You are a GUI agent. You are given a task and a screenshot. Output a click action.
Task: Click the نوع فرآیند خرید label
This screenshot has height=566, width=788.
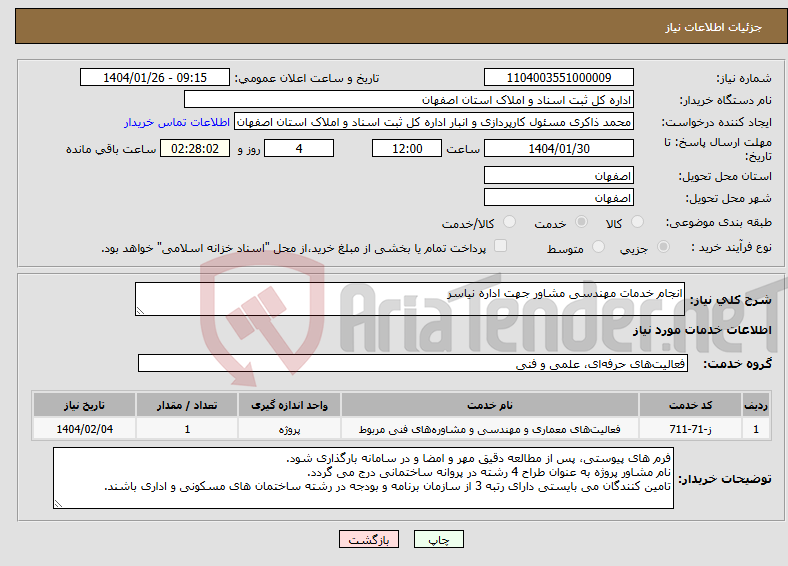(731, 247)
